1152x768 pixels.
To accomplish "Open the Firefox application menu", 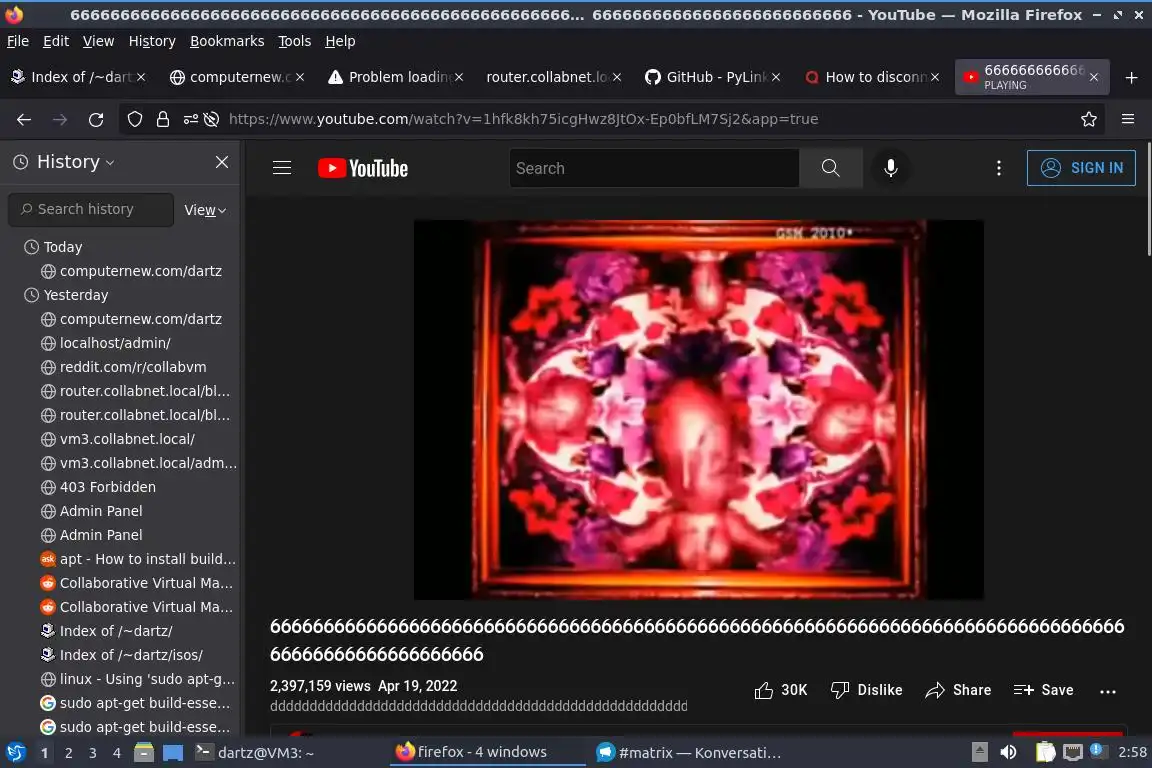I will pyautogui.click(x=1128, y=119).
